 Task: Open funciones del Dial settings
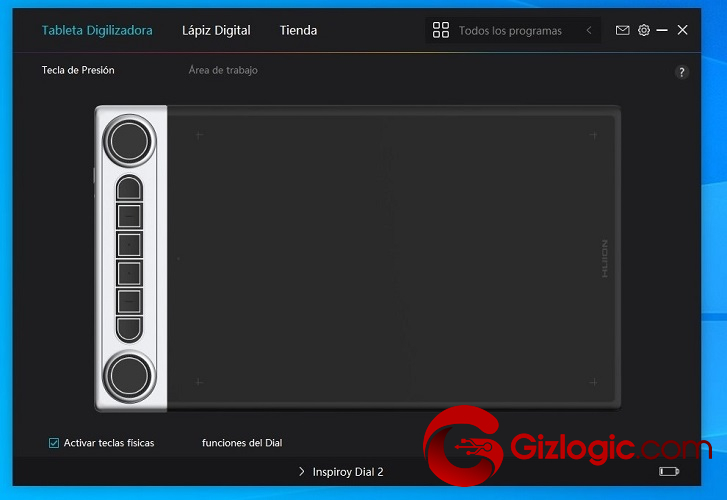click(242, 443)
